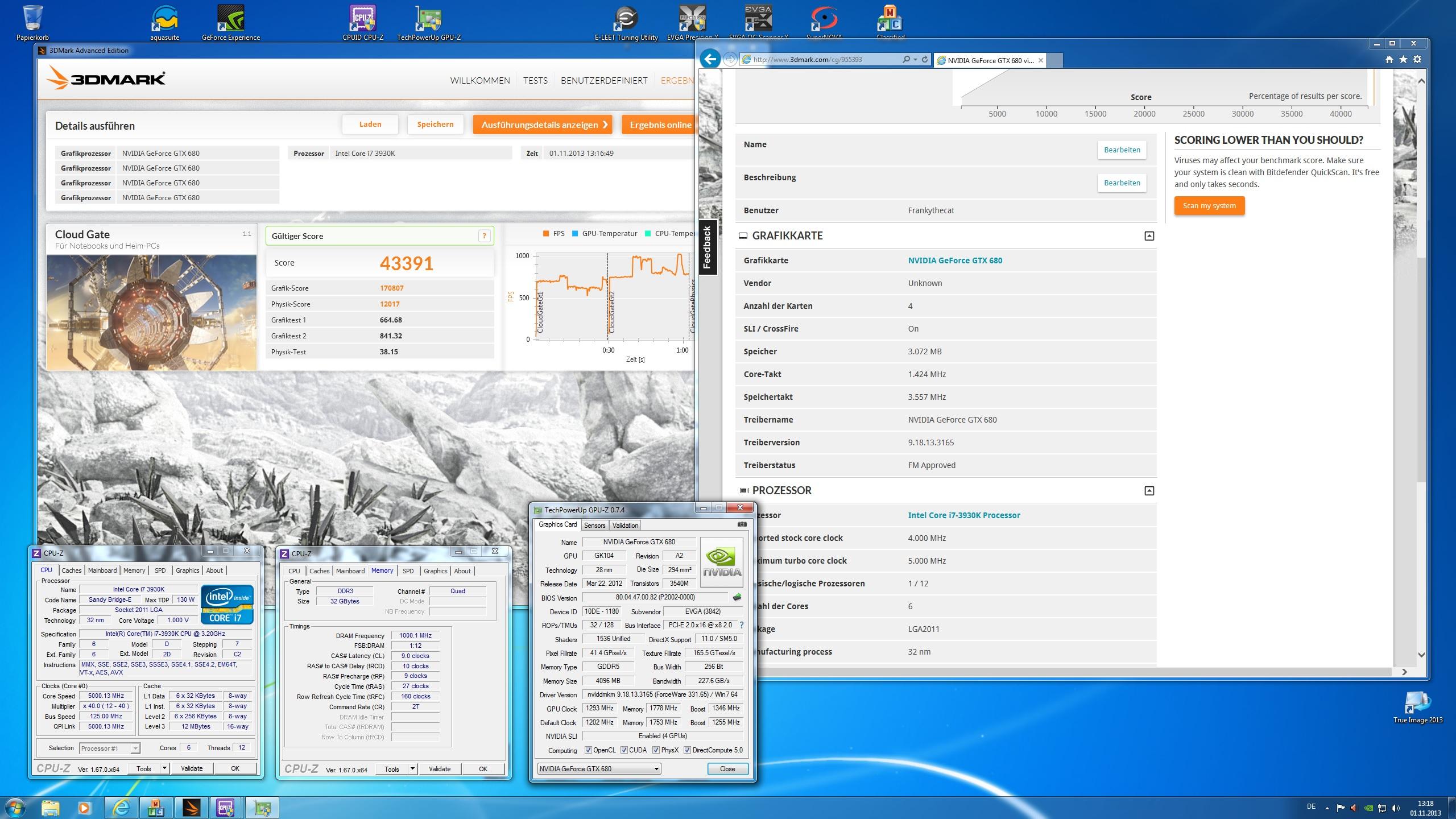Click the Bus Interface question mark in GPU-Z

pyautogui.click(x=741, y=625)
